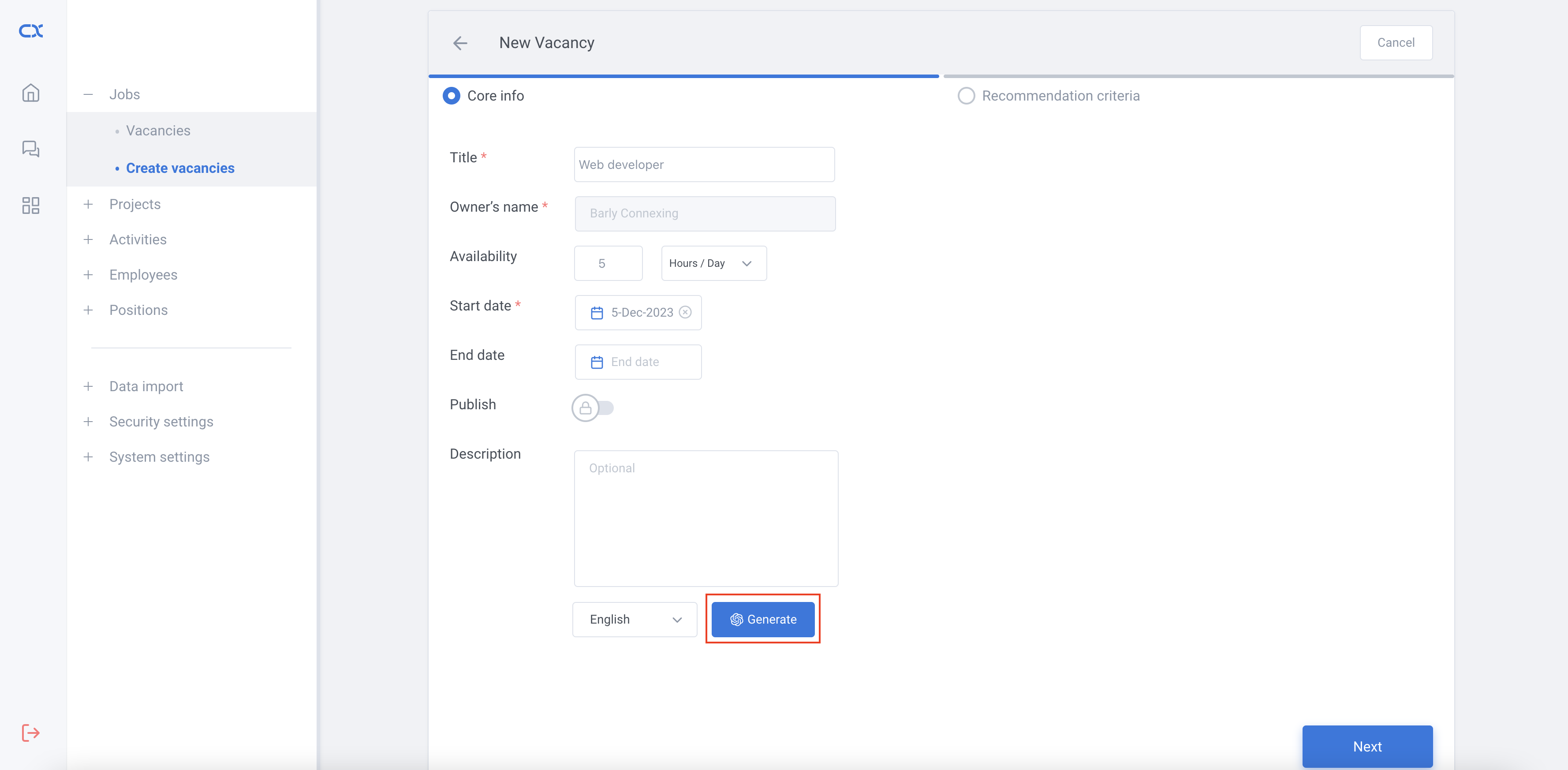Expand the Employees section
This screenshot has height=770, width=1568.
[x=88, y=274]
